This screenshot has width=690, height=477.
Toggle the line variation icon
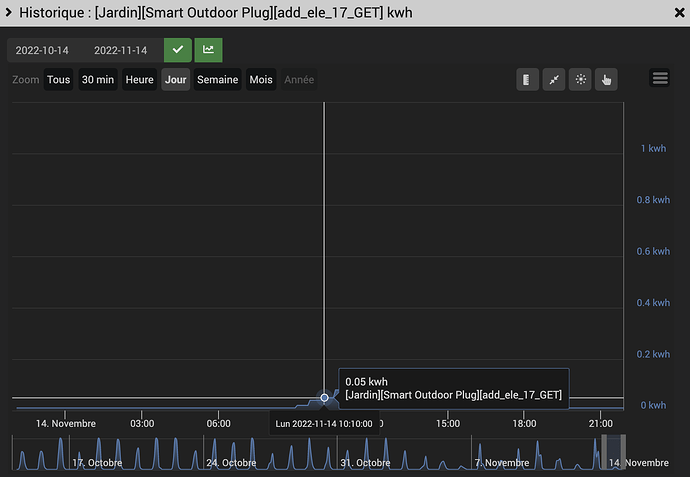click(554, 80)
